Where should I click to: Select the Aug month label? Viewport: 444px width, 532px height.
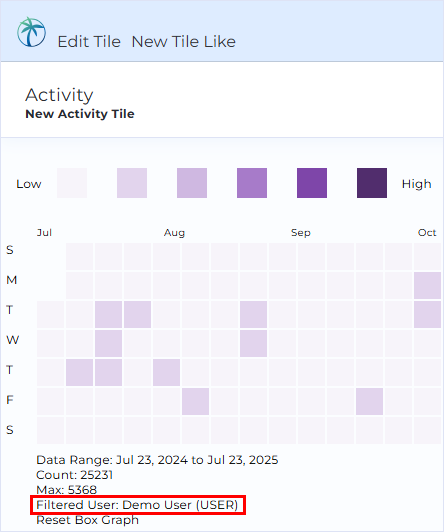tap(174, 233)
